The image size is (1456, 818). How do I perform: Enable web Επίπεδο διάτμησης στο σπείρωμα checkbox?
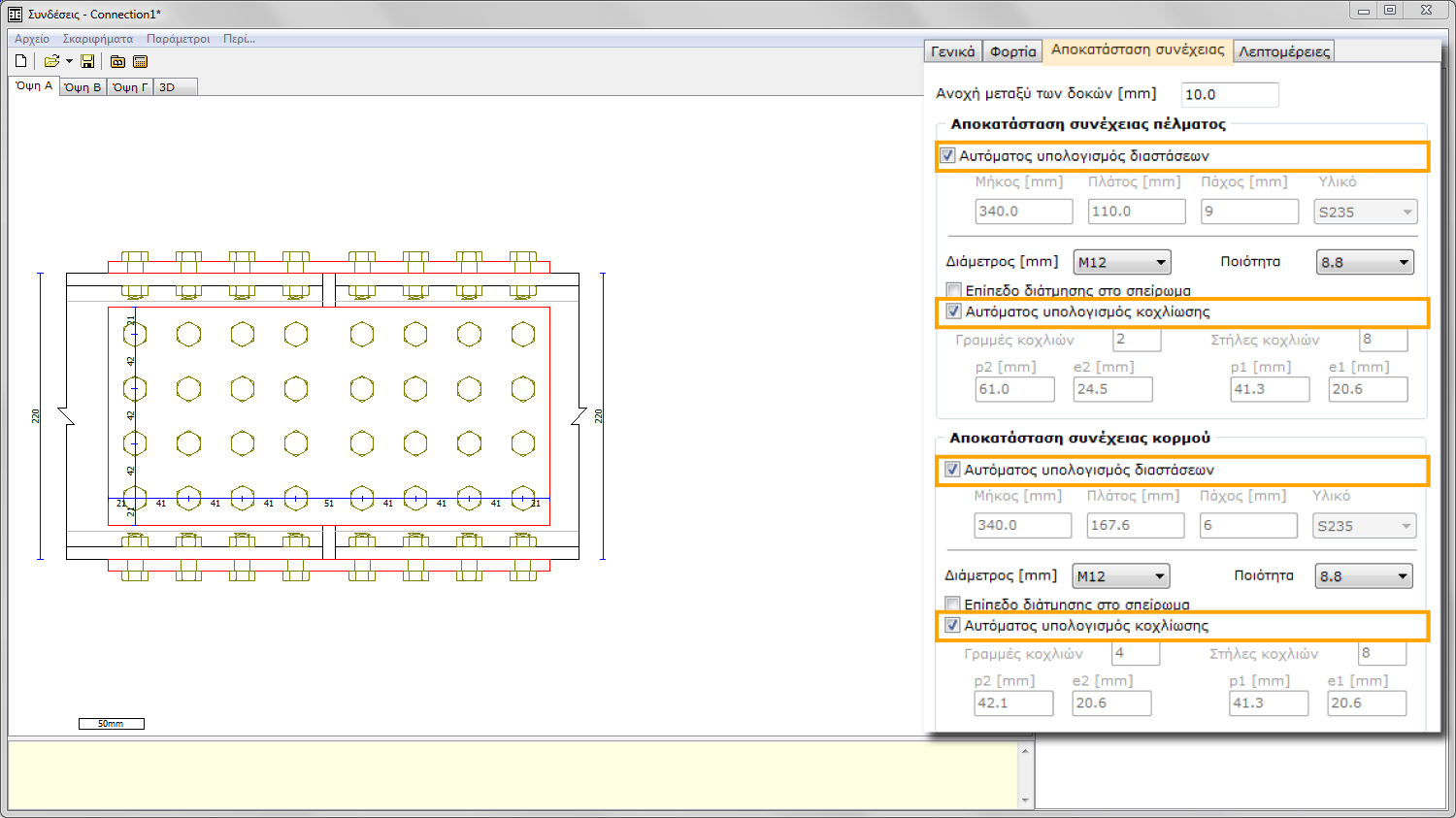(953, 604)
